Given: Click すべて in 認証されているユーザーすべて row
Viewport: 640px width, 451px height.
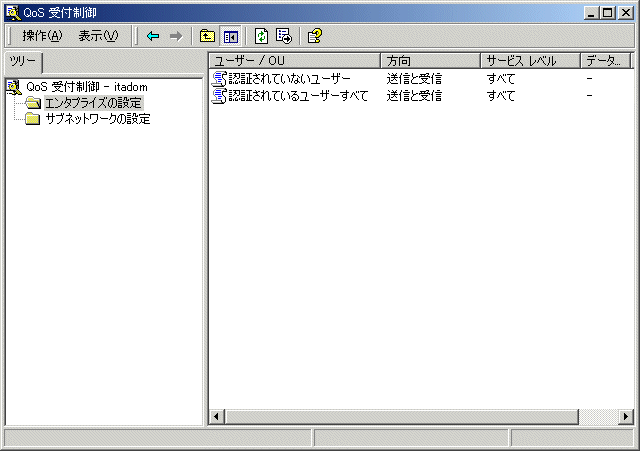Looking at the screenshot, I should 501,96.
